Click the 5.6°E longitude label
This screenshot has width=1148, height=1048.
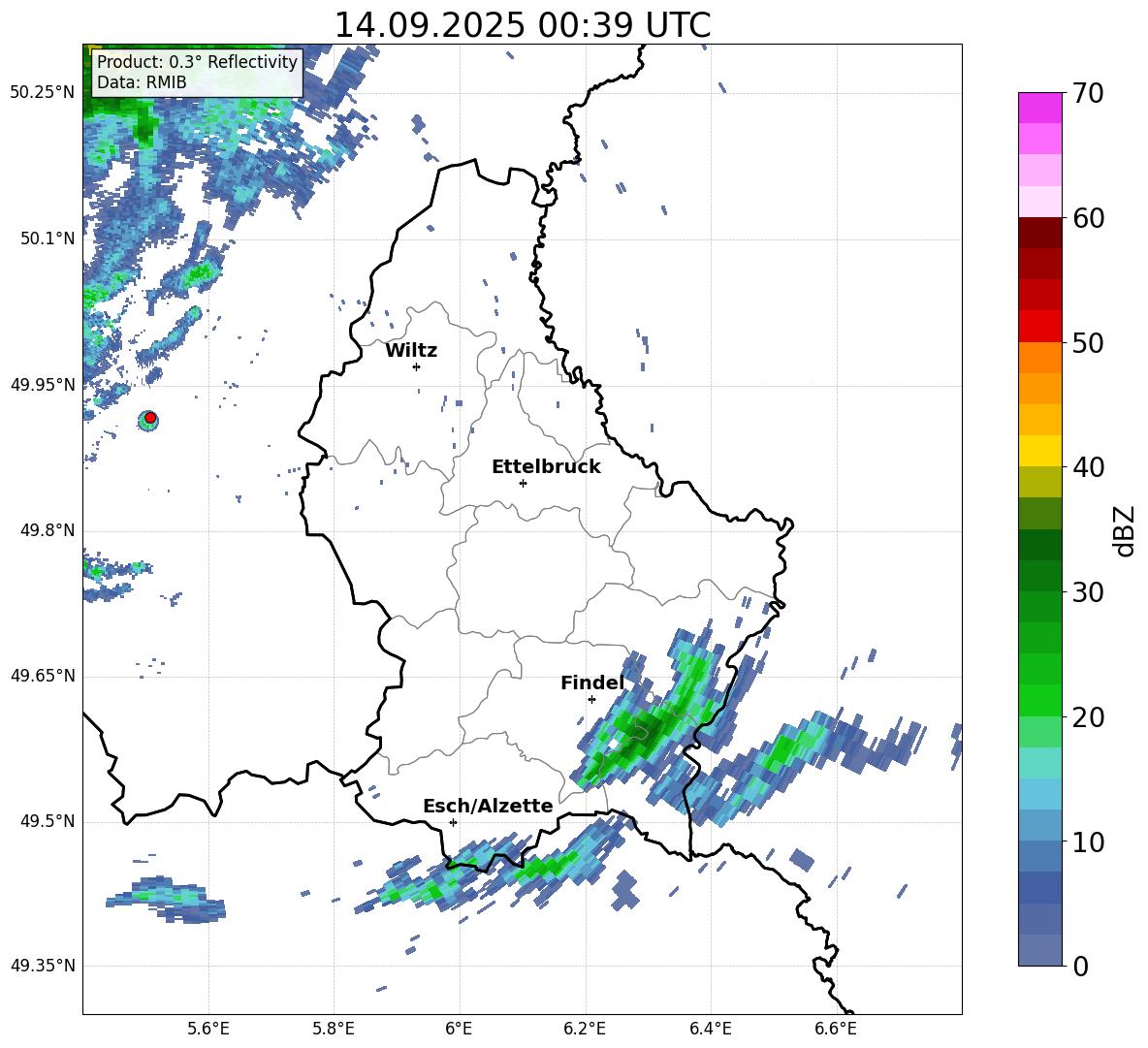(208, 1029)
